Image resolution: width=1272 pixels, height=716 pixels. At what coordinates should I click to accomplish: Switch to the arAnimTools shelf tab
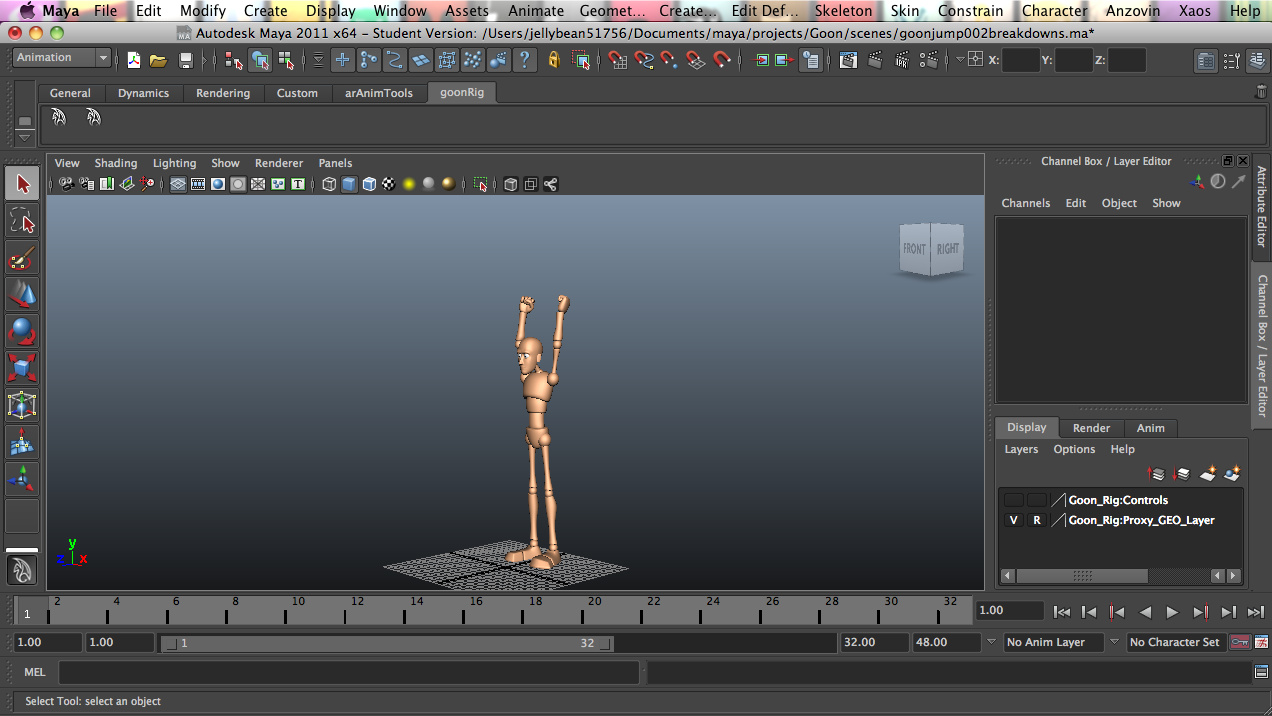(x=379, y=93)
